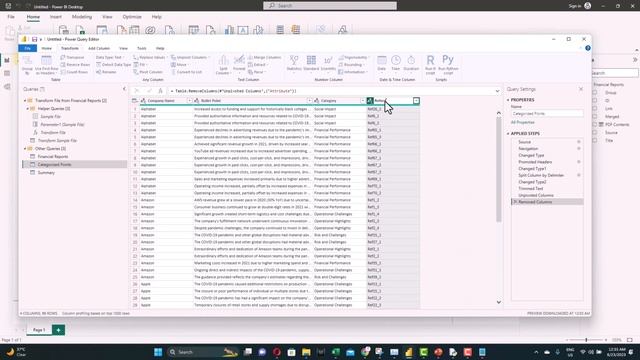Click the Sign in account avatar in Power BI Desktop
This screenshot has width=640, height=360.
[x=588, y=6]
